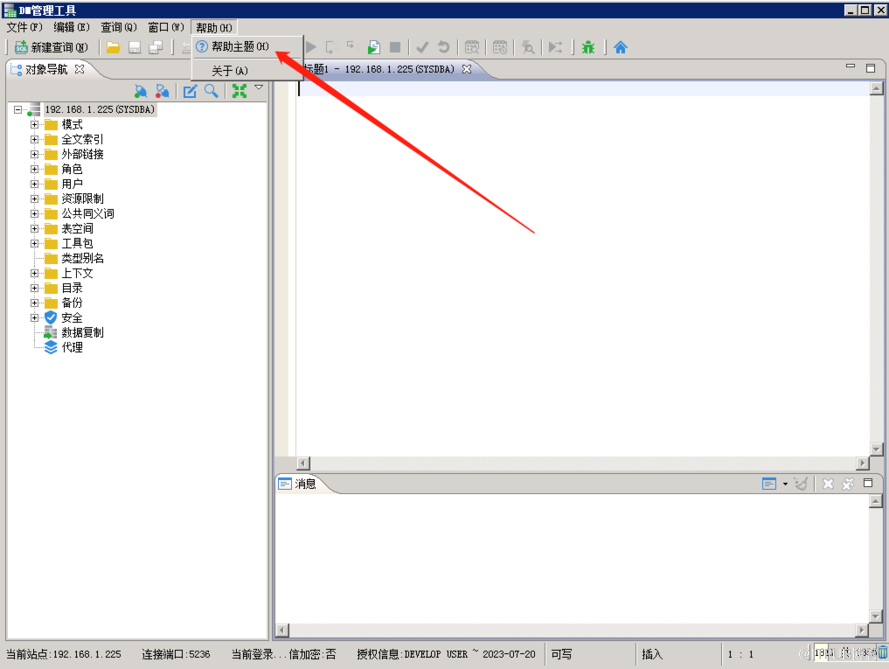This screenshot has width=889, height=669.
Task: Select the 数据复制 tree item
Action: [82, 333]
